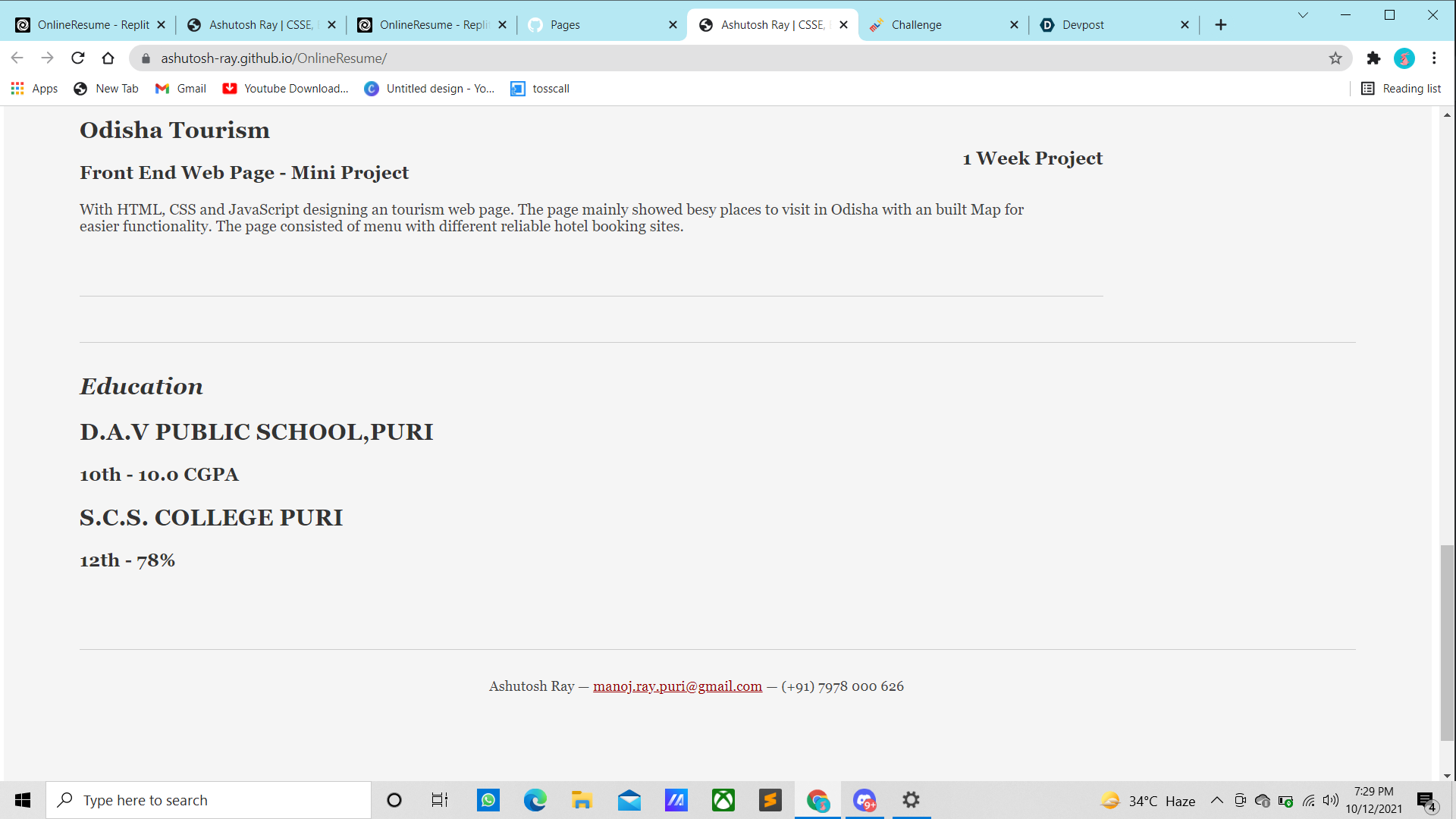Expand the tab search dropdown arrow
Screen dimensions: 1456x819
[1303, 15]
